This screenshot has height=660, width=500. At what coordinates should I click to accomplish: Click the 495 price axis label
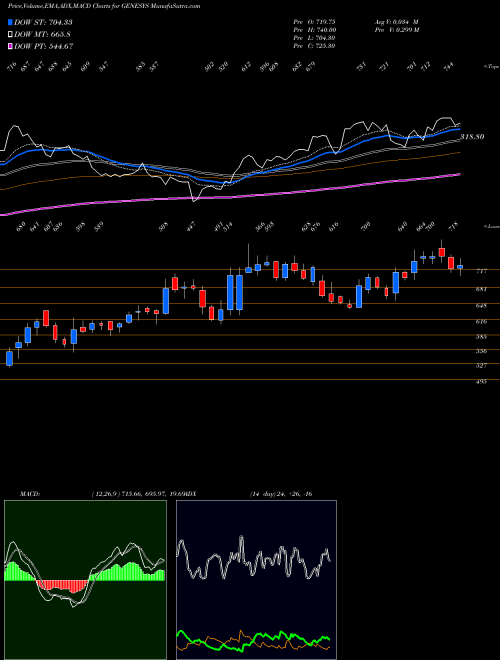click(x=481, y=382)
